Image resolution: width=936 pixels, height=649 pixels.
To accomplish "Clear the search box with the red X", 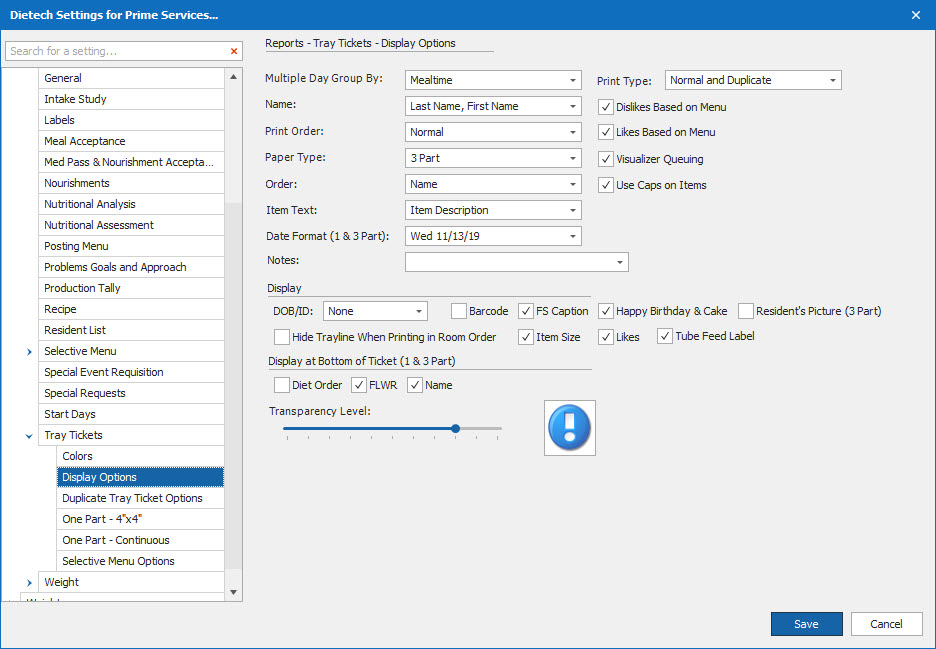I will coord(234,51).
